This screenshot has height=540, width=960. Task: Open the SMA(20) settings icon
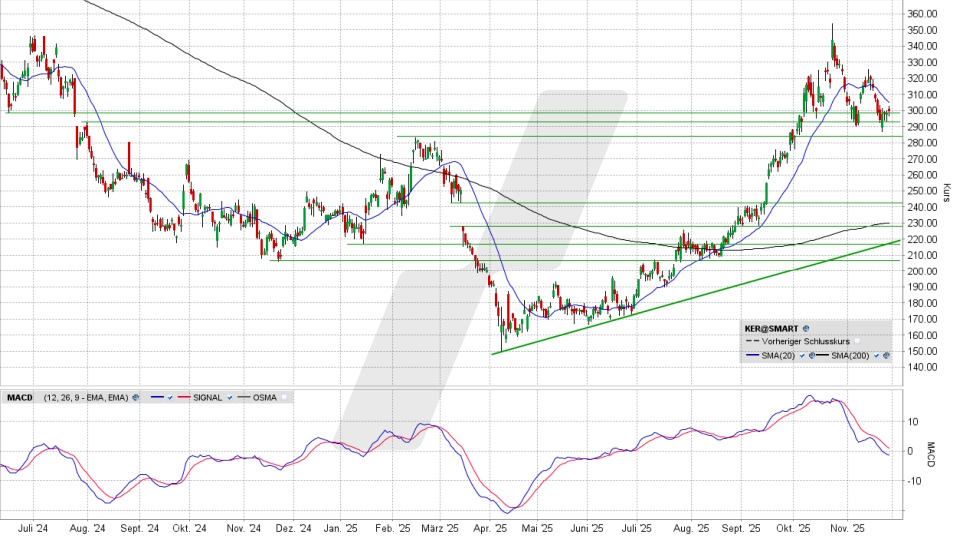tap(812, 355)
